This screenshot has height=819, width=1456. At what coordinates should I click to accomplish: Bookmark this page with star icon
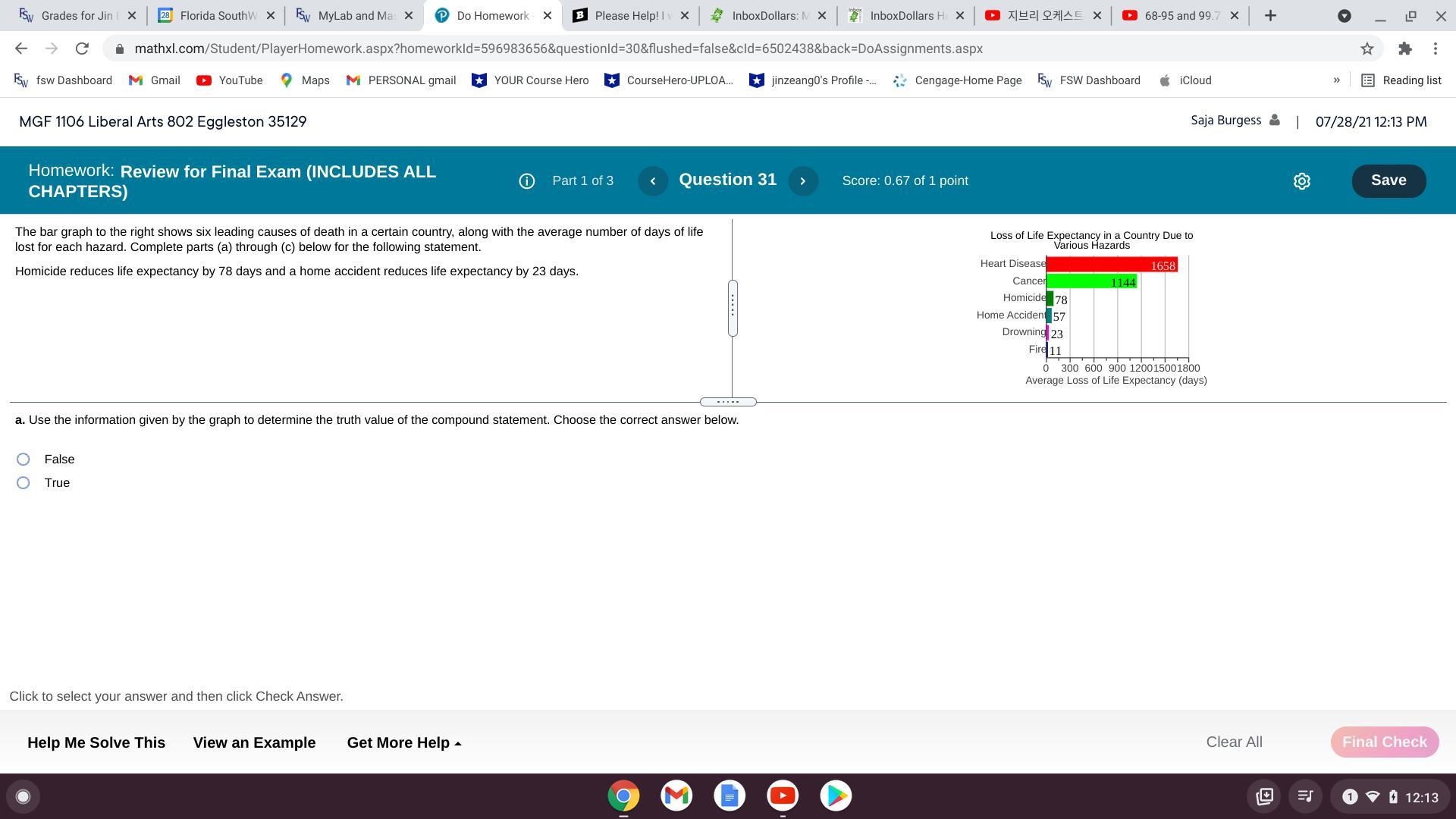coord(1367,49)
